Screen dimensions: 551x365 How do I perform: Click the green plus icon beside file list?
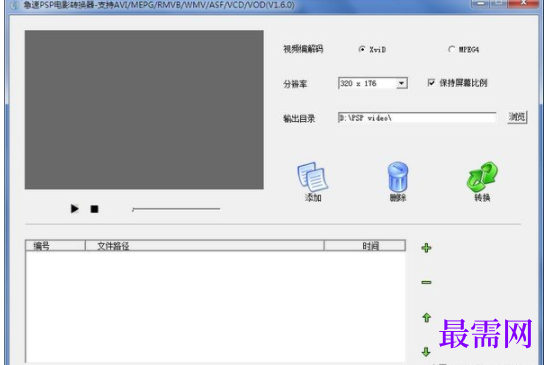click(x=426, y=248)
